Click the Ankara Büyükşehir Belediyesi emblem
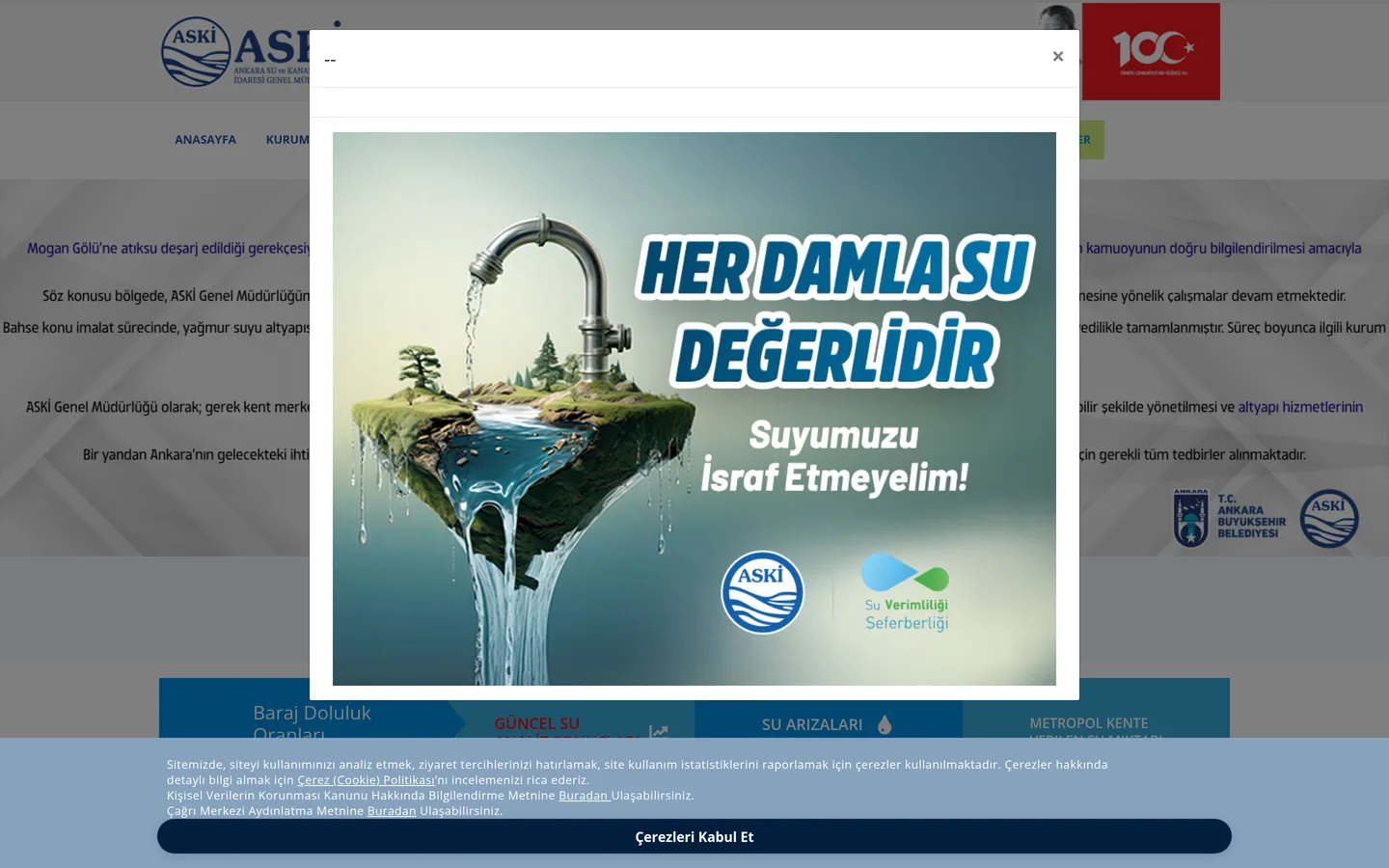Viewport: 1389px width, 868px height. pos(1191,518)
